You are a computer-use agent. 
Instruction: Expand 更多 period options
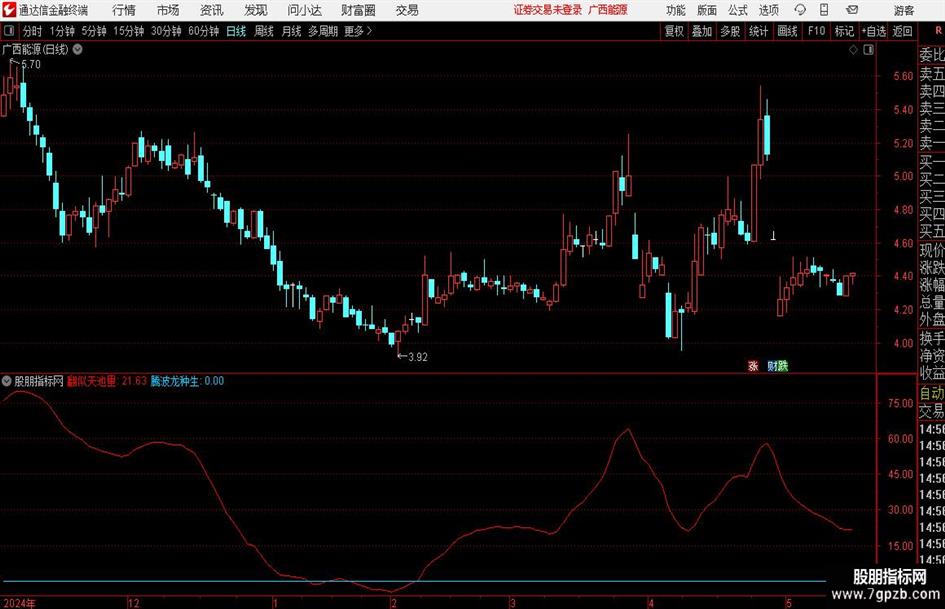(x=358, y=31)
